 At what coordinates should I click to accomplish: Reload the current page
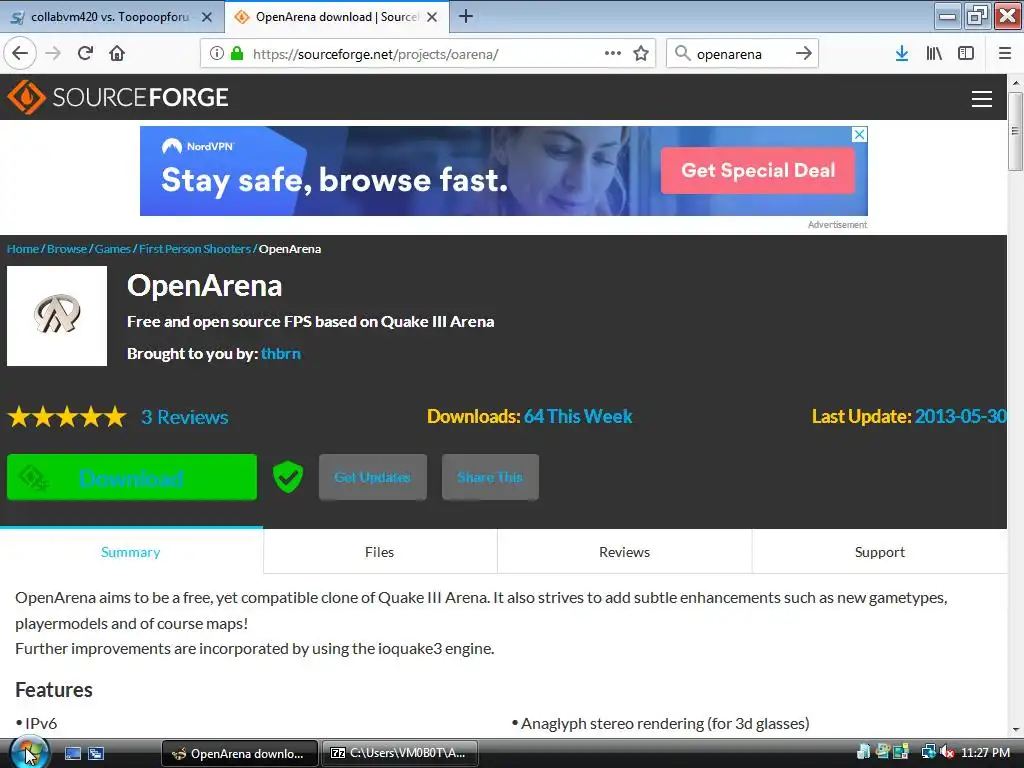tap(85, 54)
